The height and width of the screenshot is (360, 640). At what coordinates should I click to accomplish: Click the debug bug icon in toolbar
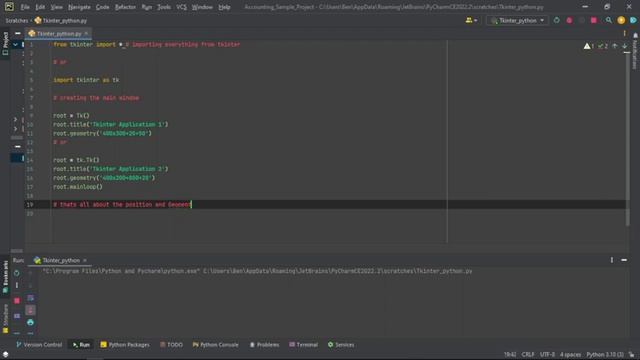[x=569, y=20]
